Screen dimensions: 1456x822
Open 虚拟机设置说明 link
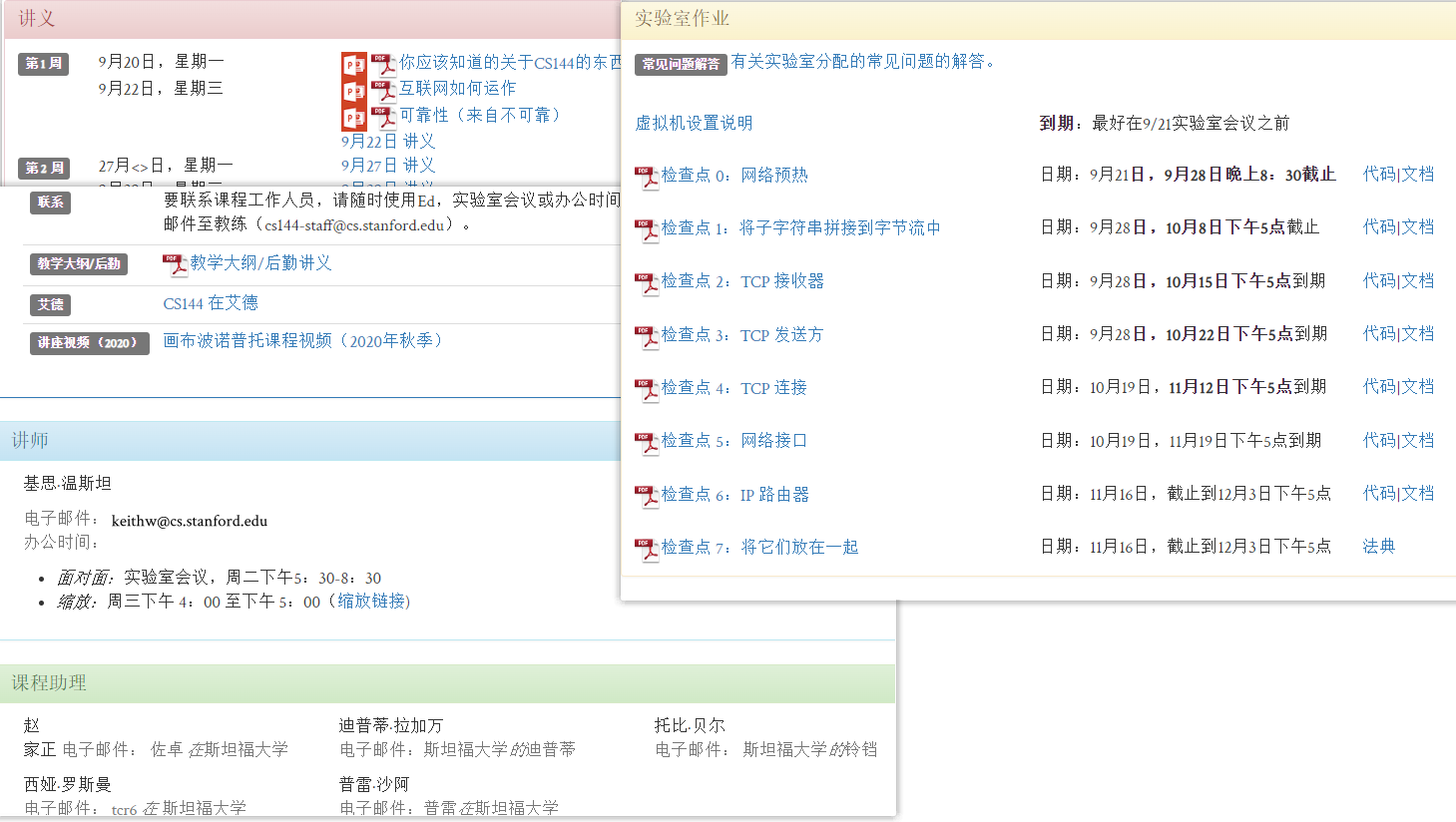[694, 123]
